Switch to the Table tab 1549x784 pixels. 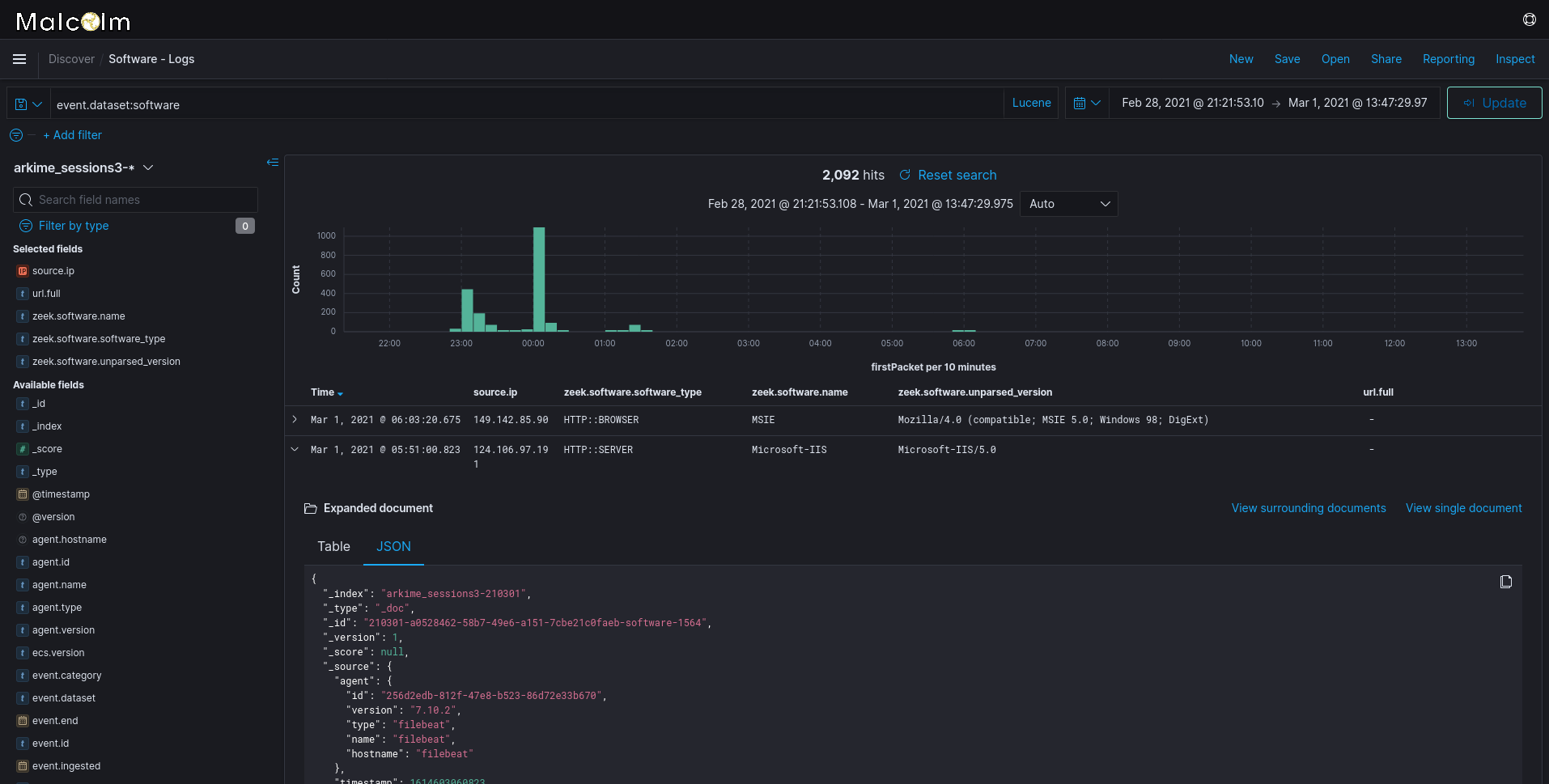[x=333, y=546]
